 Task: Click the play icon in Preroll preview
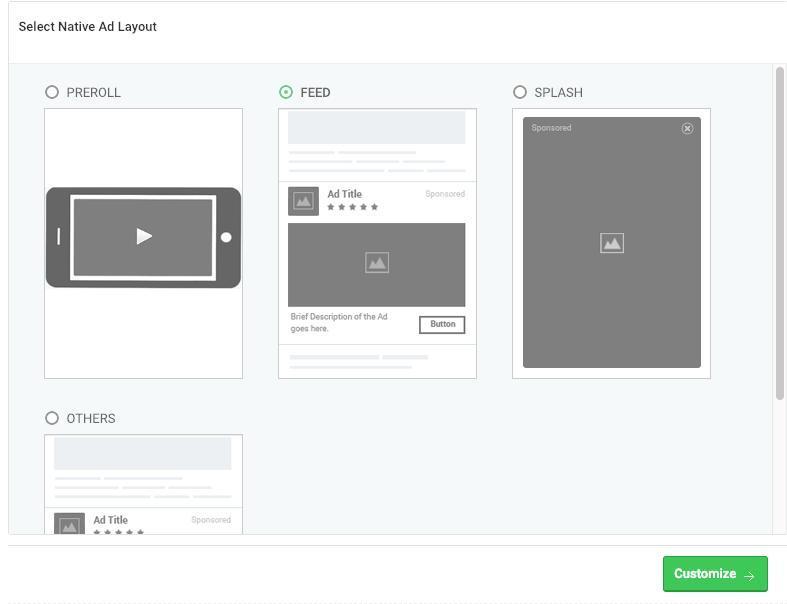coord(144,237)
